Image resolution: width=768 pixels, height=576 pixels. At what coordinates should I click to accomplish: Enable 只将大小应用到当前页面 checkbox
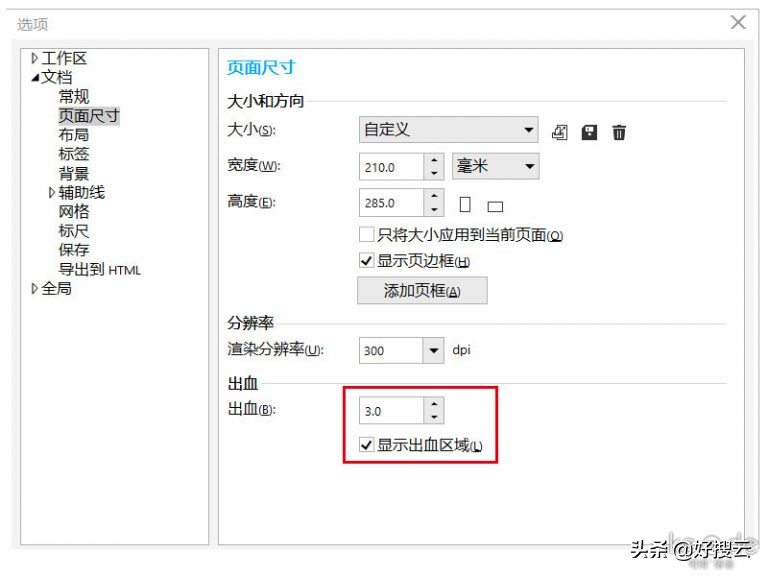tap(366, 235)
